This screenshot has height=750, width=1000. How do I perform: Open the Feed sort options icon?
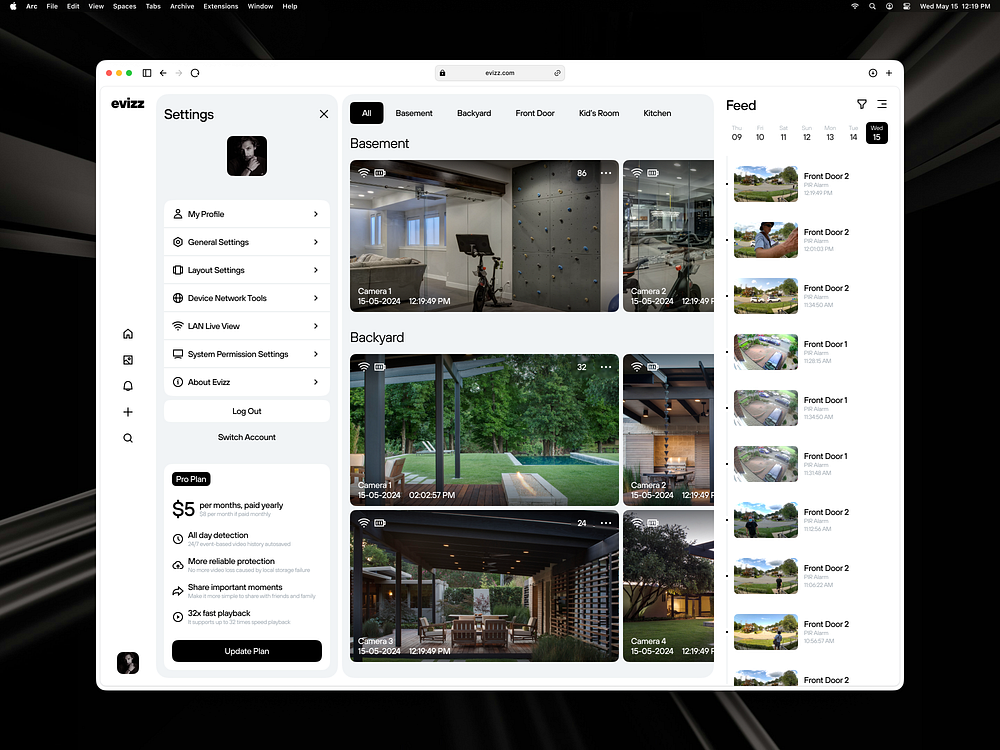881,104
